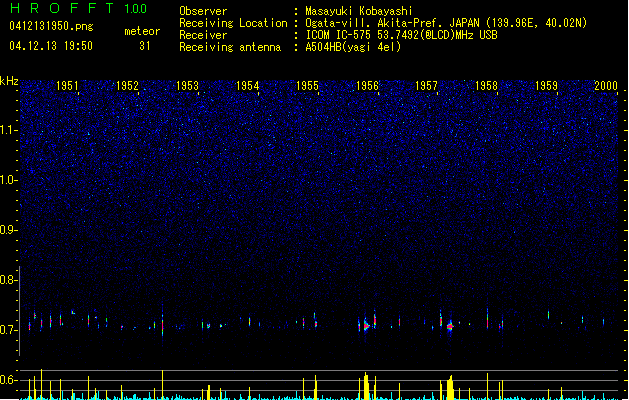Click the Receiving Location label
Viewport: 629px width, 400px height.
tap(233, 23)
